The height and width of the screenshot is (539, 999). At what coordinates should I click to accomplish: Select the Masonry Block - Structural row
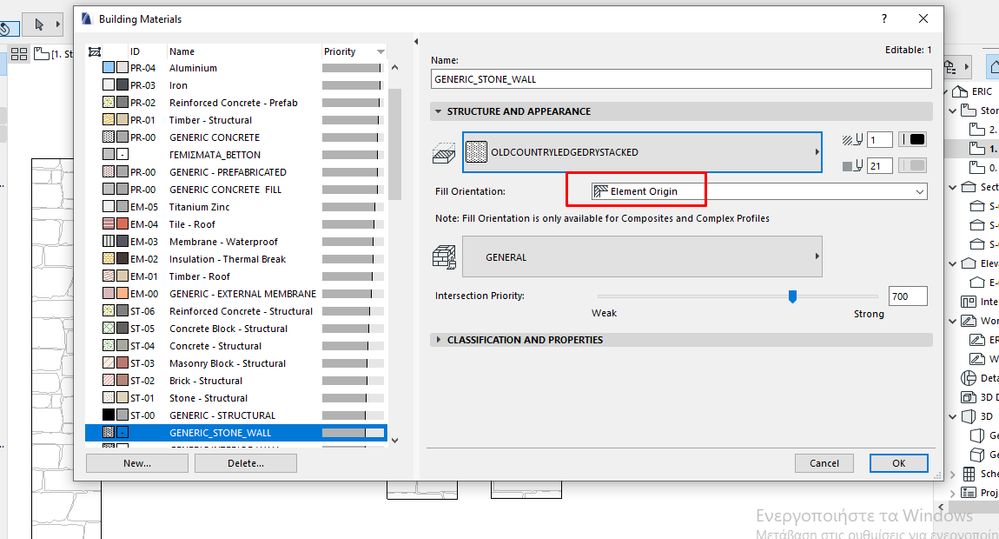(x=236, y=363)
